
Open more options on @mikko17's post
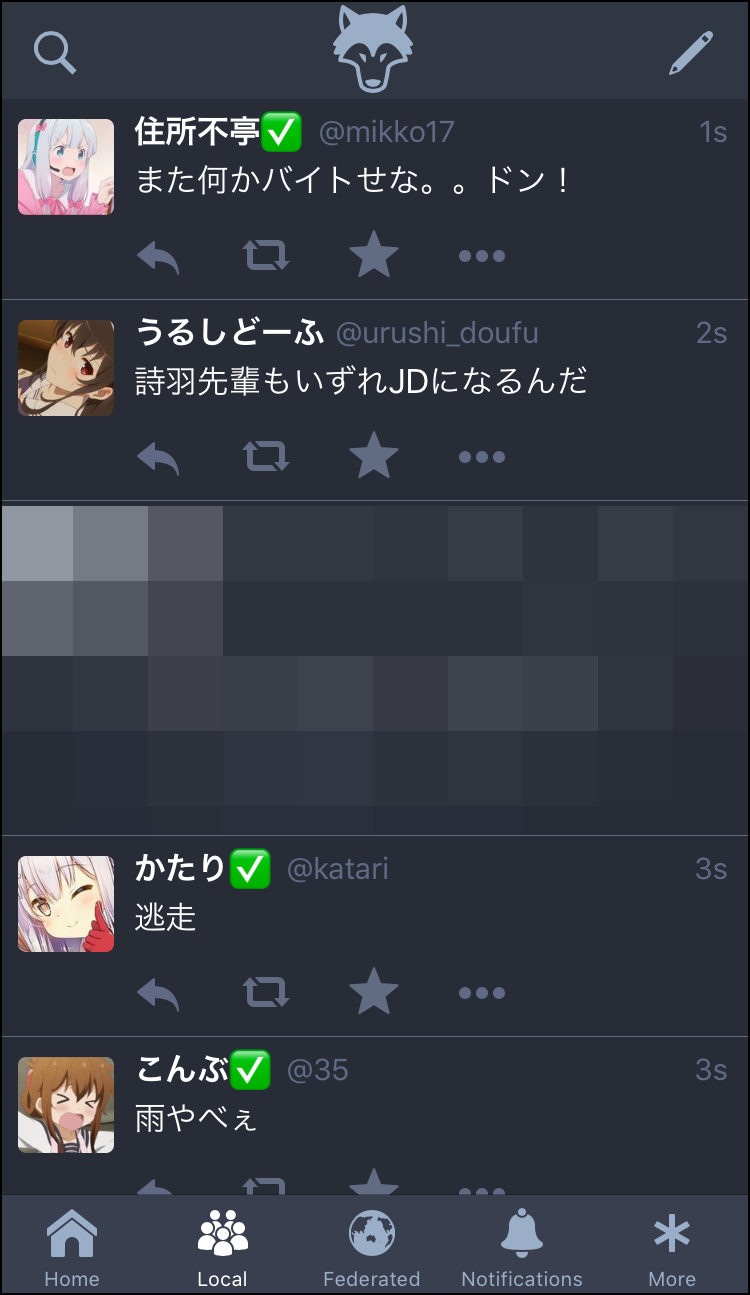click(x=482, y=257)
